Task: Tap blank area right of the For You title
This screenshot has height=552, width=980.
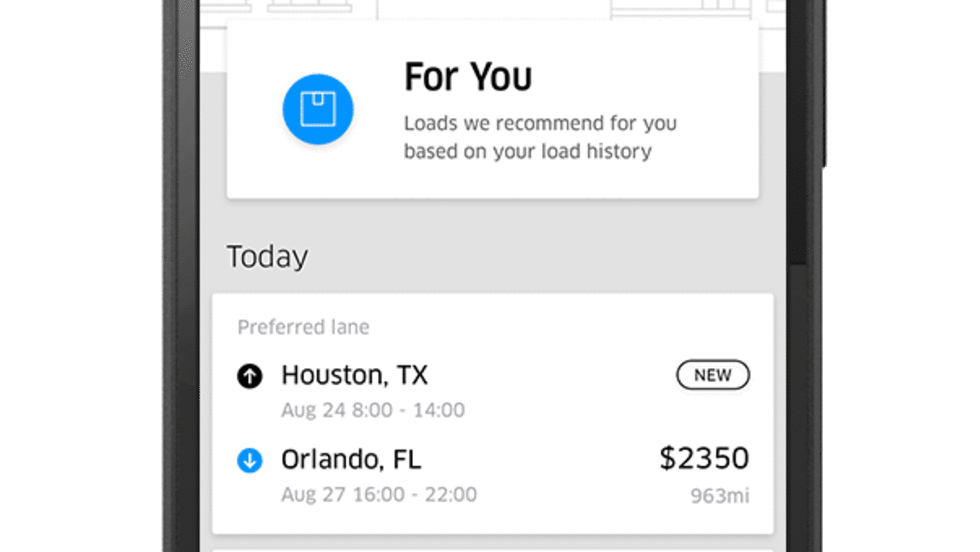Action: point(640,77)
